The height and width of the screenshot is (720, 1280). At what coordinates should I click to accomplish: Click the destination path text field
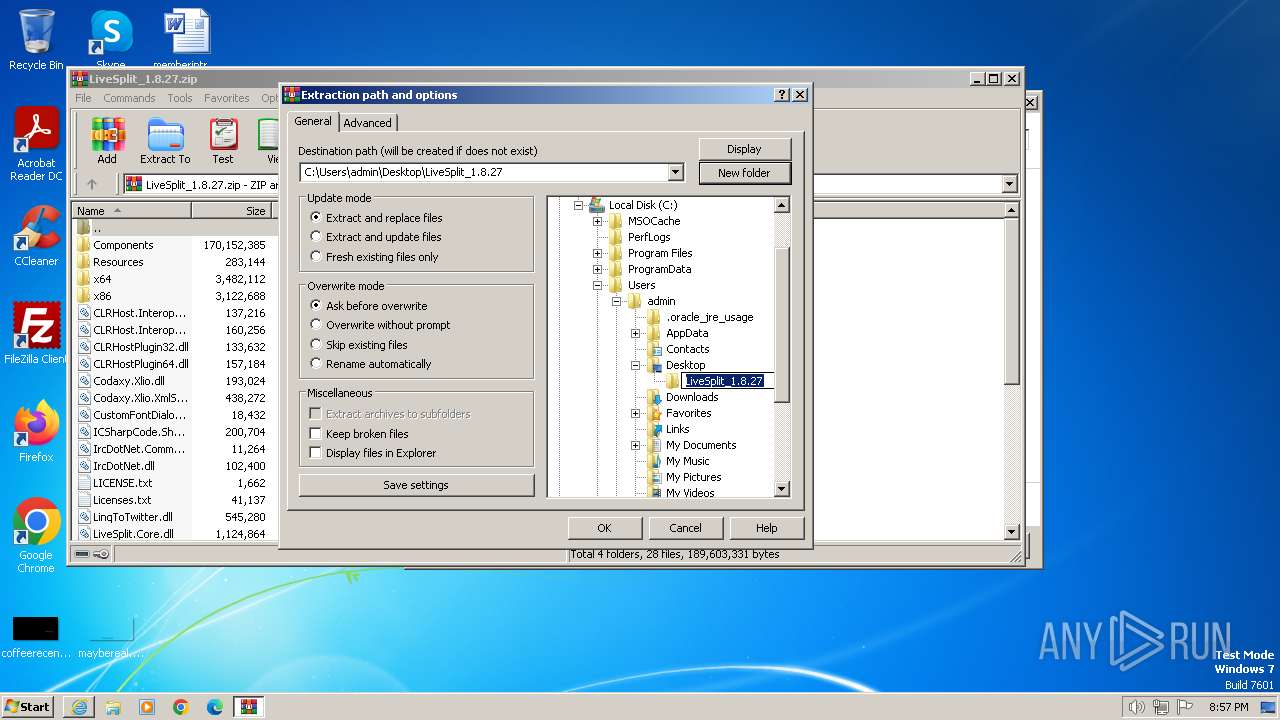(484, 172)
